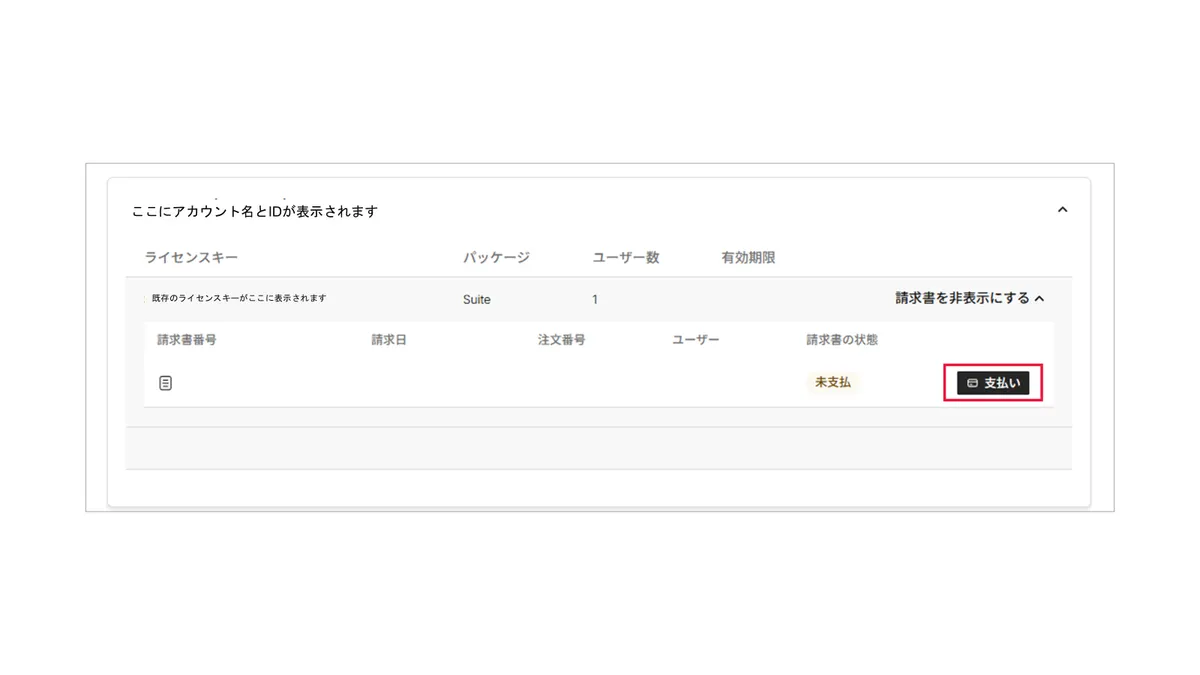The image size is (1200, 675).
Task: Click the chevron beside 請求書を非表示にする
Action: (1040, 299)
